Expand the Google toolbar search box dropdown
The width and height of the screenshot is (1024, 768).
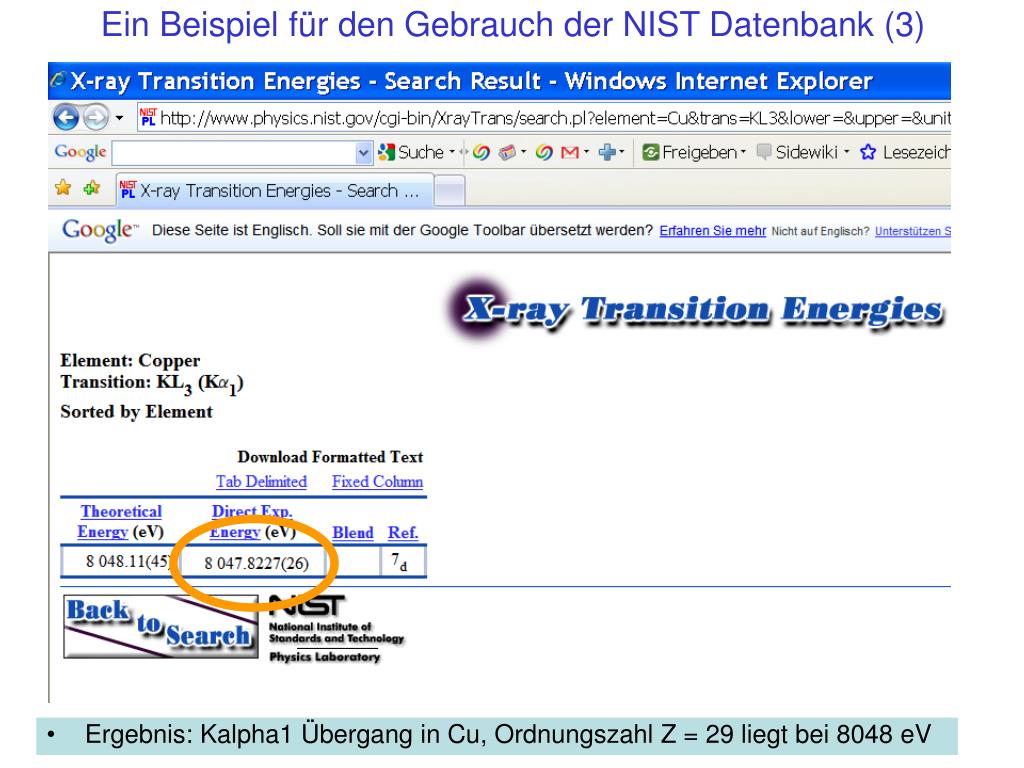(x=364, y=153)
